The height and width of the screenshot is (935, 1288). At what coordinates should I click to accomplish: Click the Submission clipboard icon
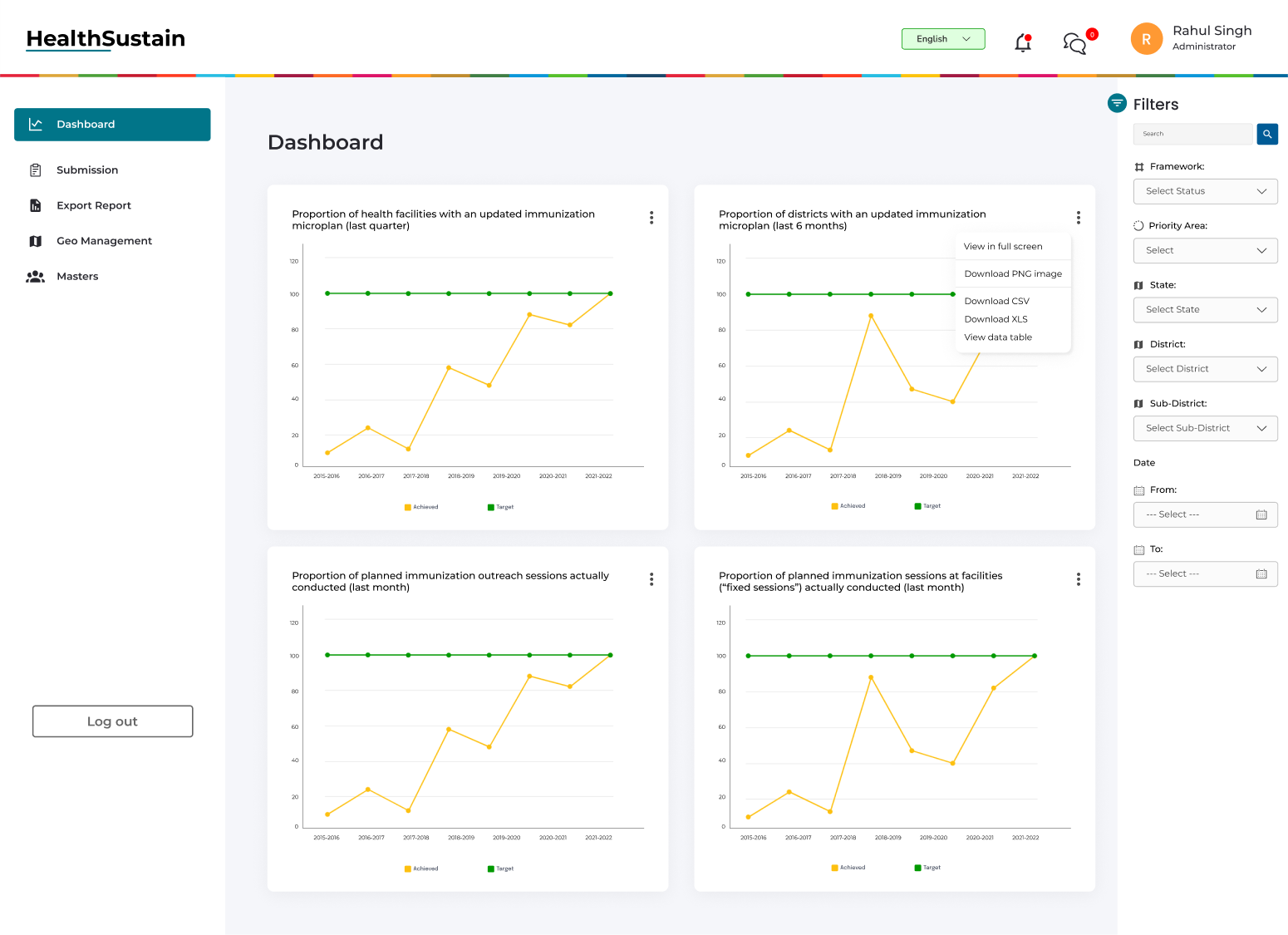tap(35, 170)
